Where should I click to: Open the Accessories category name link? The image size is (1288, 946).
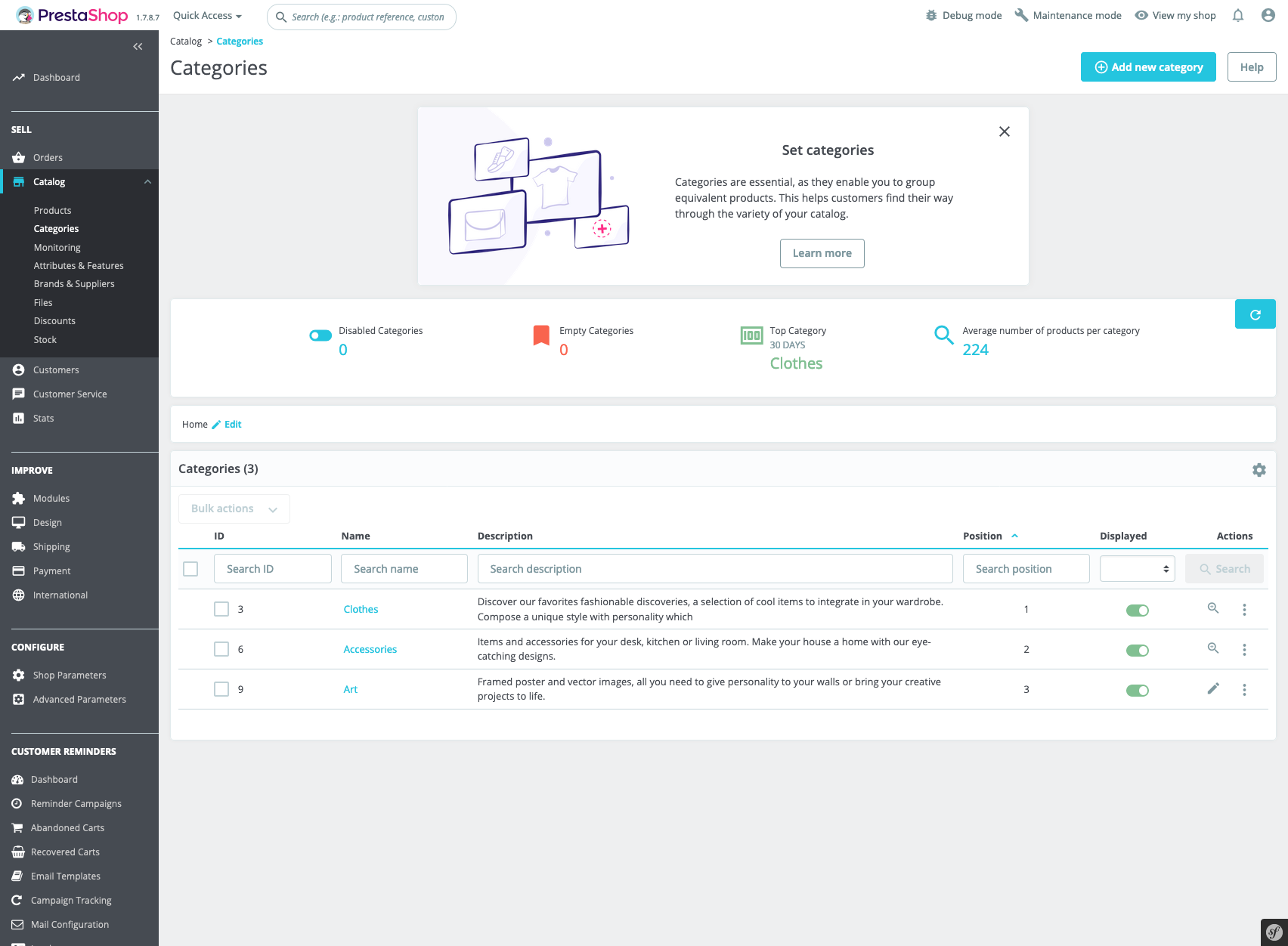click(x=370, y=649)
